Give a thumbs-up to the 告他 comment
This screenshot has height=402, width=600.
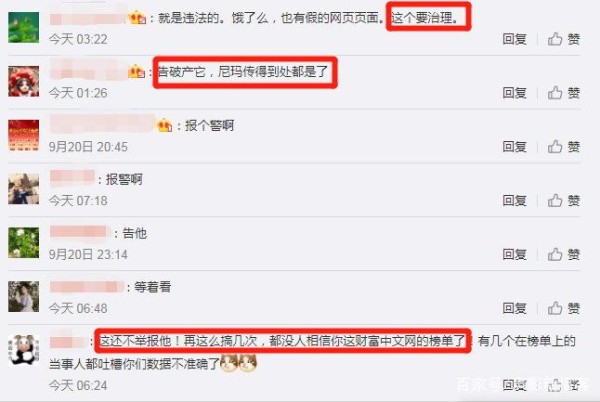pyautogui.click(x=564, y=255)
